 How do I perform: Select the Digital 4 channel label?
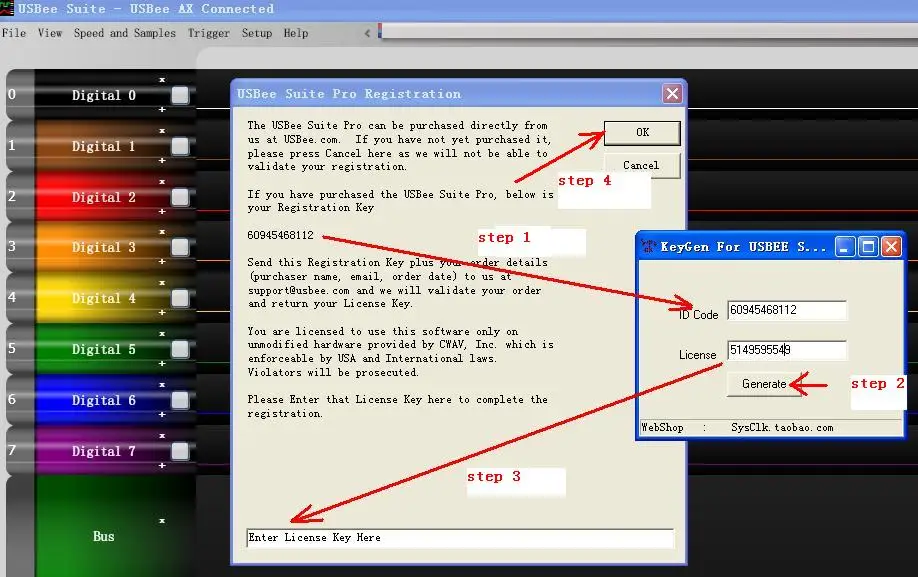104,298
